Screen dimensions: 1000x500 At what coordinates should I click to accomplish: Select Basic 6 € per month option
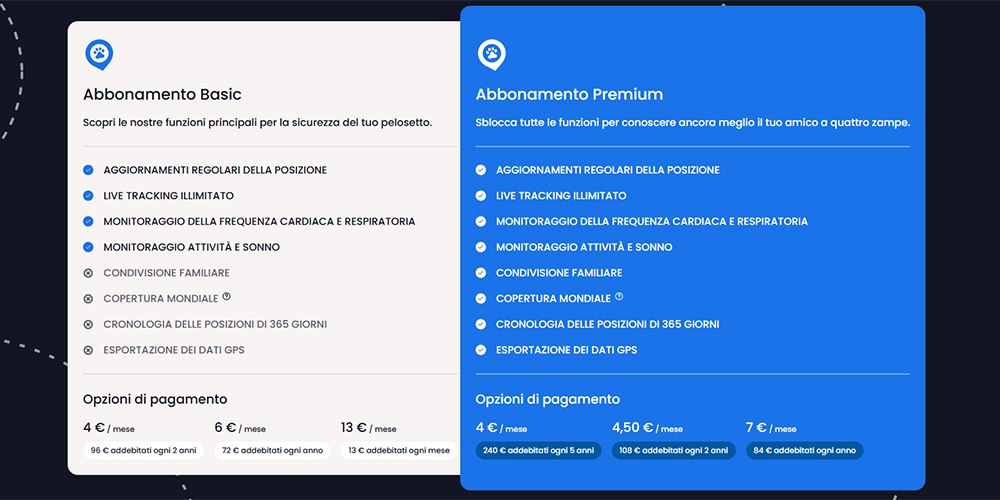pyautogui.click(x=240, y=428)
